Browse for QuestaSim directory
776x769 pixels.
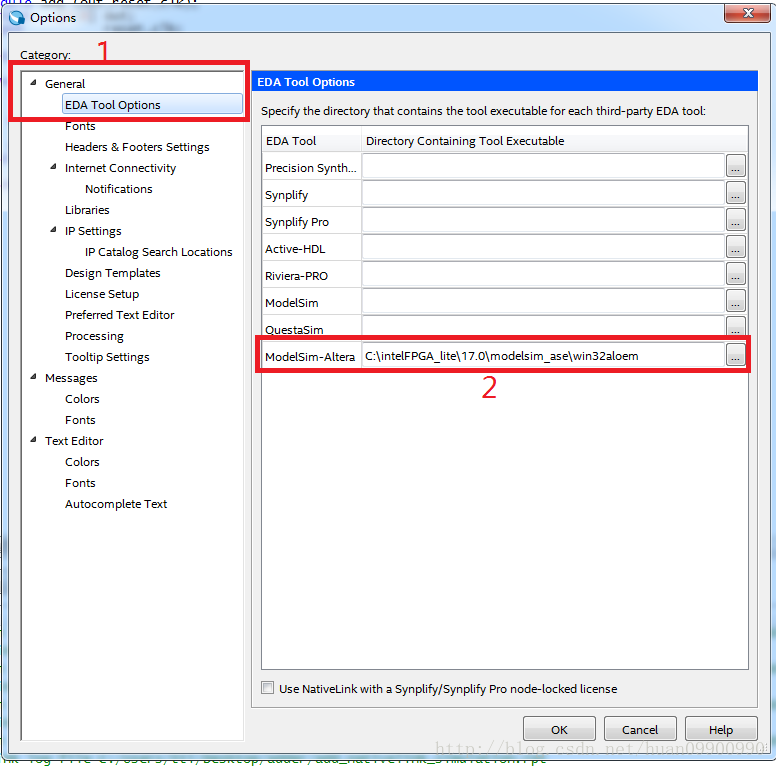click(x=735, y=327)
